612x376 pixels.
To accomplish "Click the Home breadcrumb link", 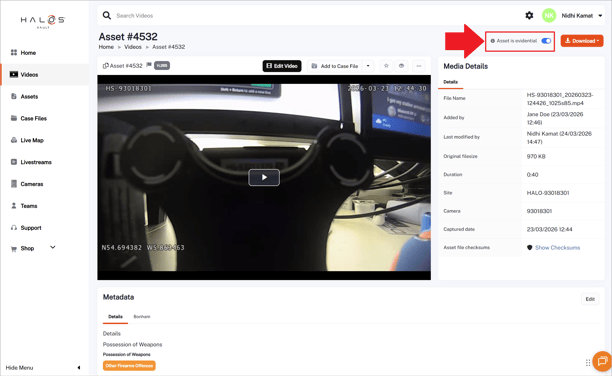I will tap(106, 47).
